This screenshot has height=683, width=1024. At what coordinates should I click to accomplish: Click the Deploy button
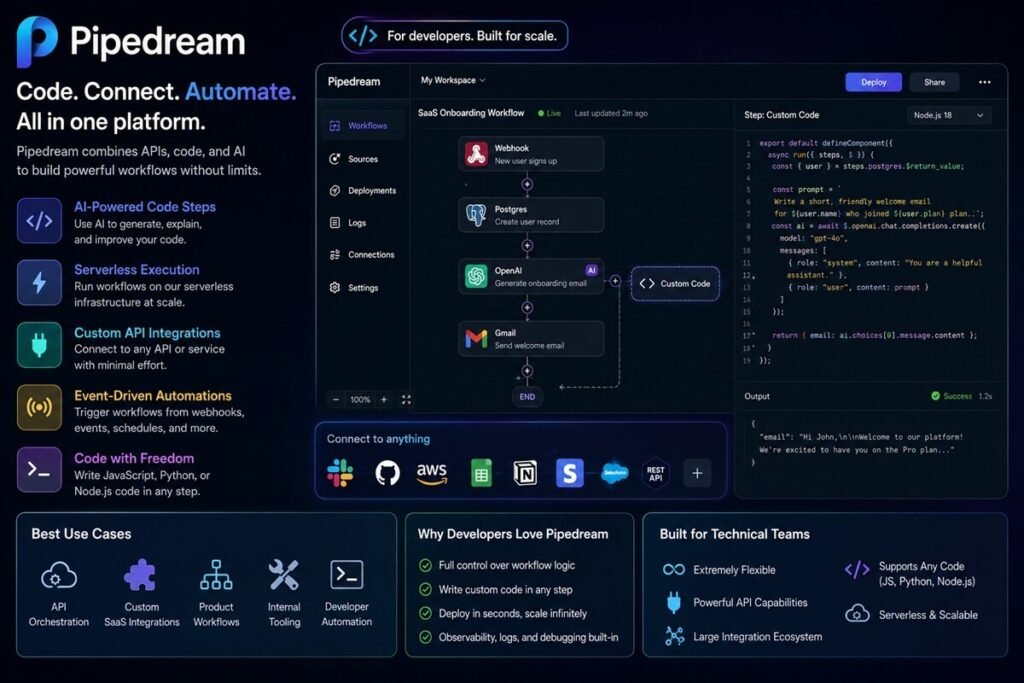click(873, 82)
